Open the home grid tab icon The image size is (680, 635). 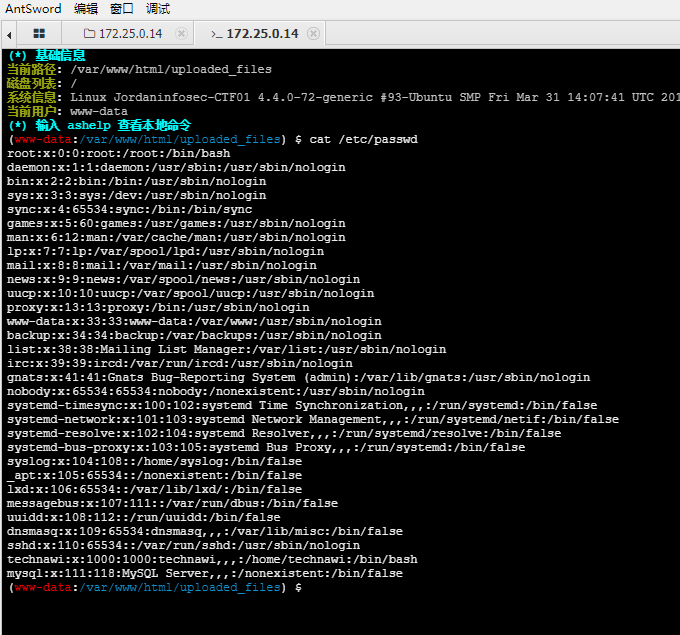pyautogui.click(x=39, y=33)
